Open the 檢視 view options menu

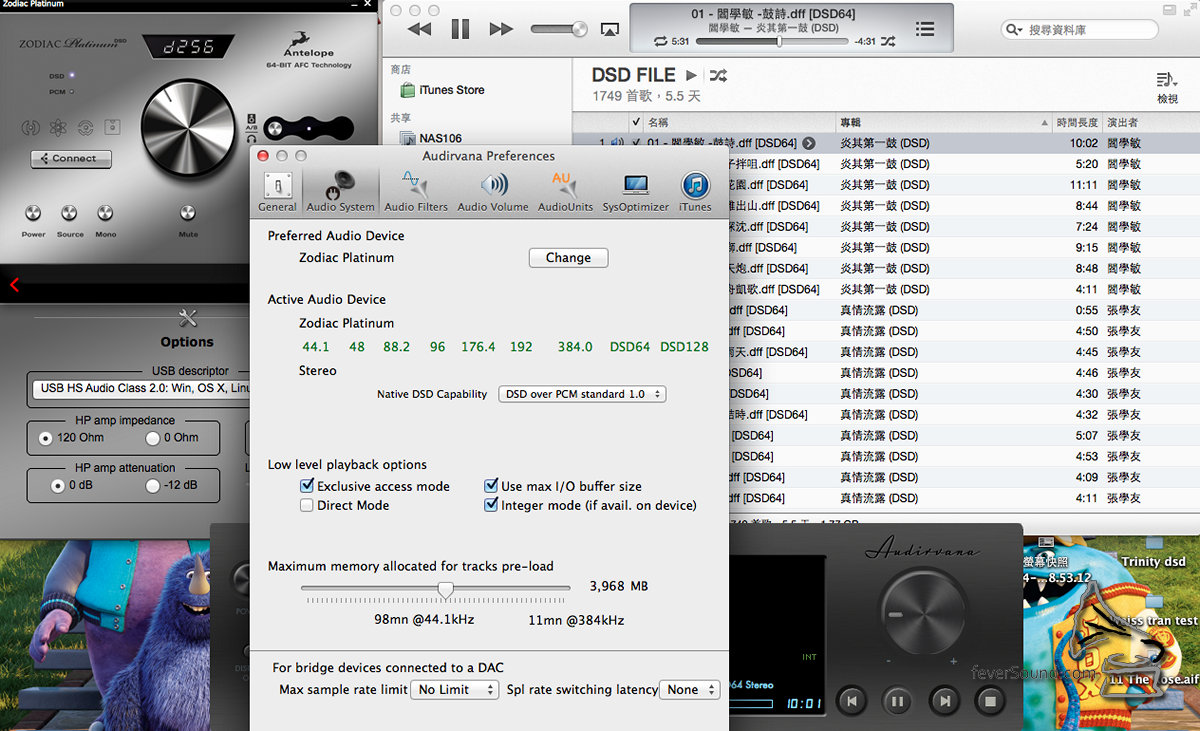coord(1166,86)
